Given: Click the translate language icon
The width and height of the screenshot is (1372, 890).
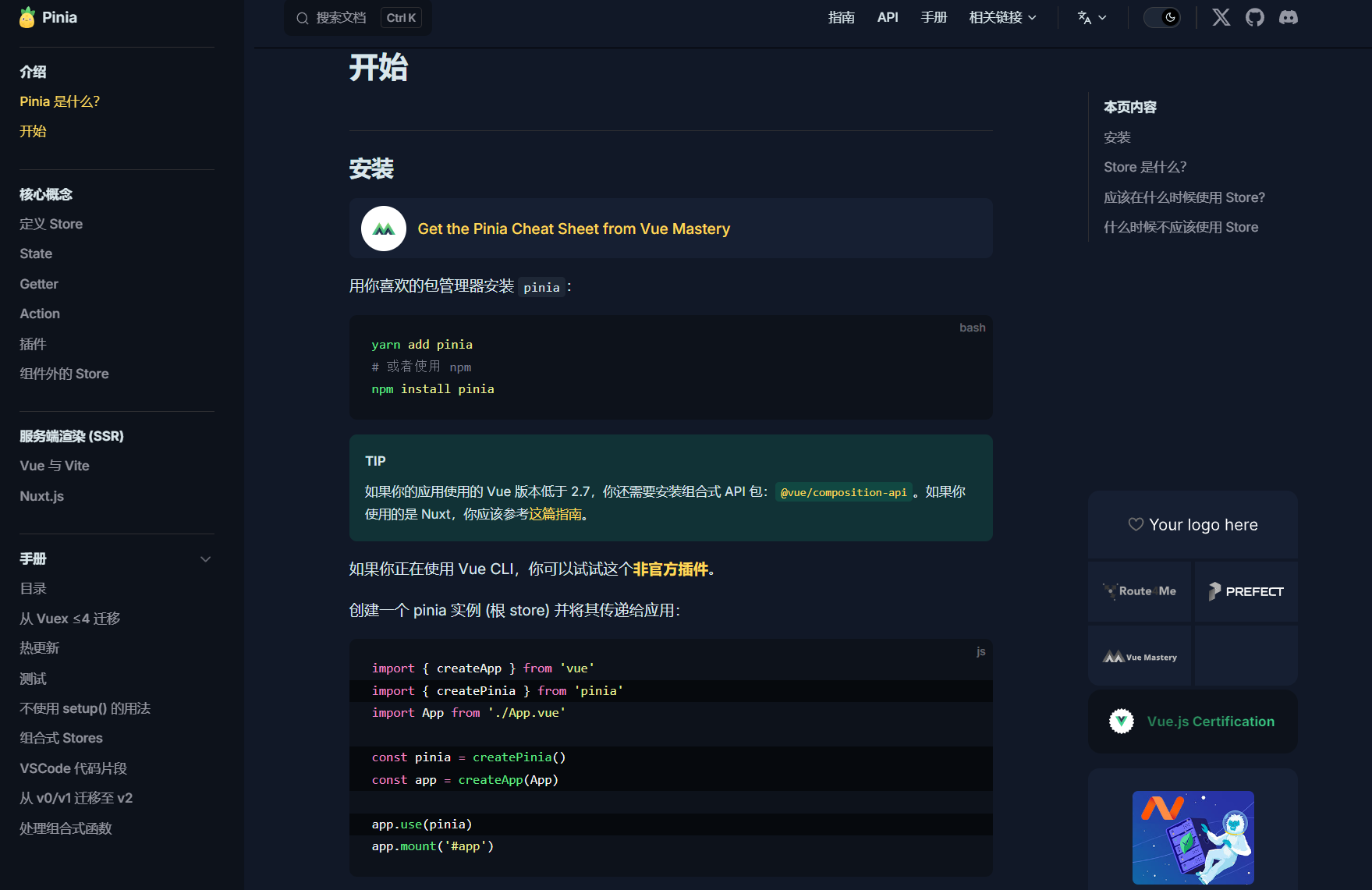Looking at the screenshot, I should tap(1084, 17).
